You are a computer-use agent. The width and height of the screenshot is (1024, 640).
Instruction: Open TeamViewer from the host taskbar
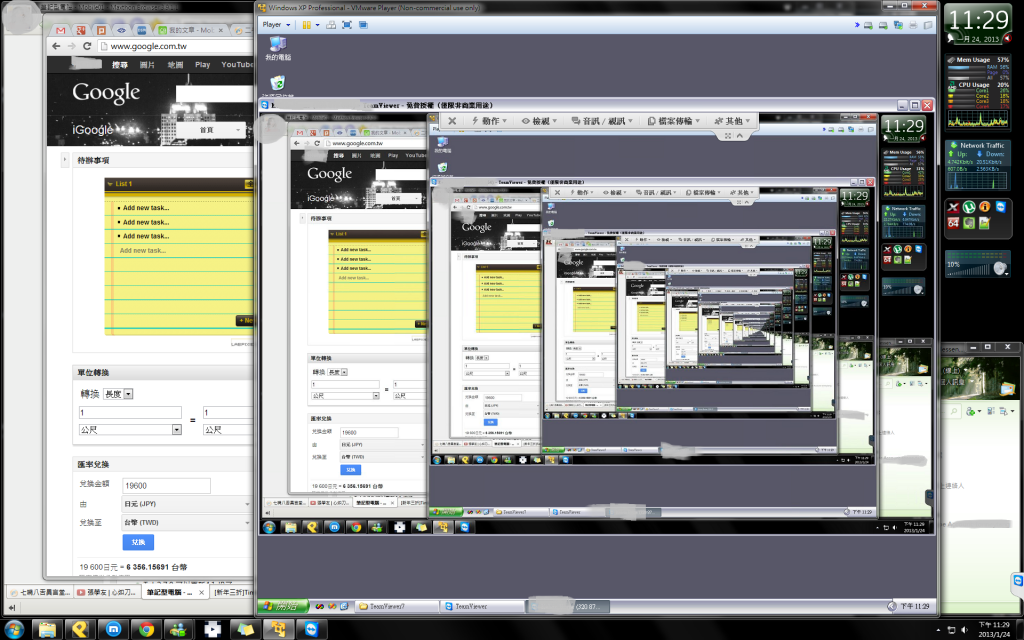click(312, 630)
